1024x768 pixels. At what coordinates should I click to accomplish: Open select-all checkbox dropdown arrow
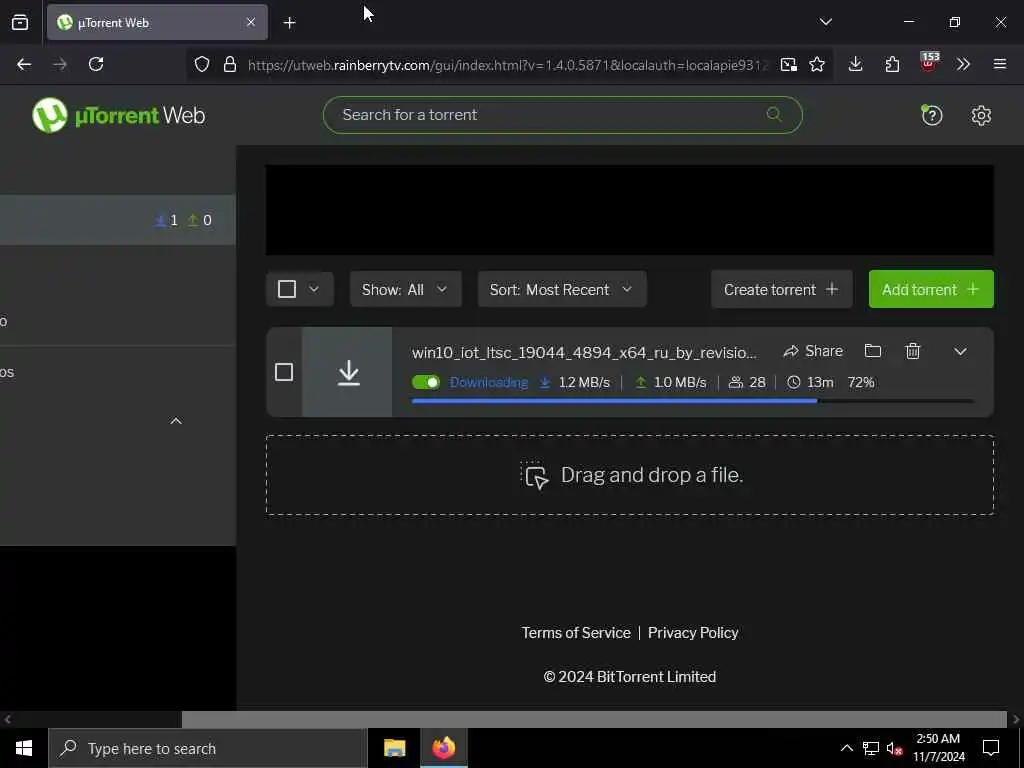(314, 289)
